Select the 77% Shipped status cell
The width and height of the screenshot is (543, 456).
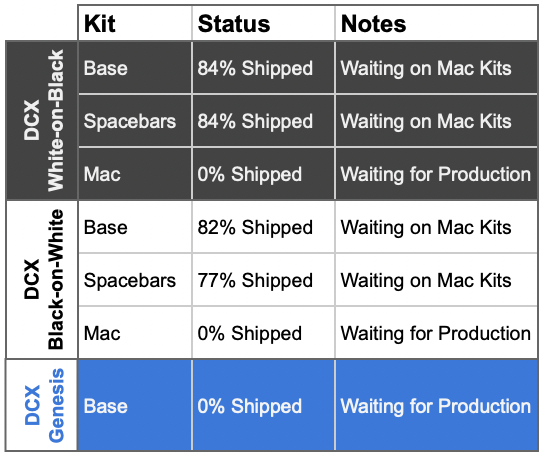263,280
